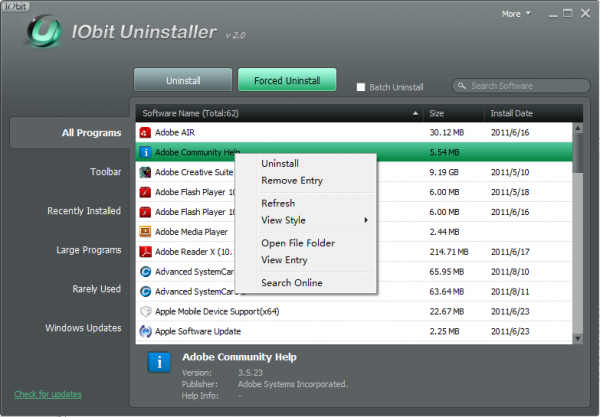Image resolution: width=600 pixels, height=417 pixels.
Task: Click the IObit Uninstaller logo icon
Action: pyautogui.click(x=44, y=31)
